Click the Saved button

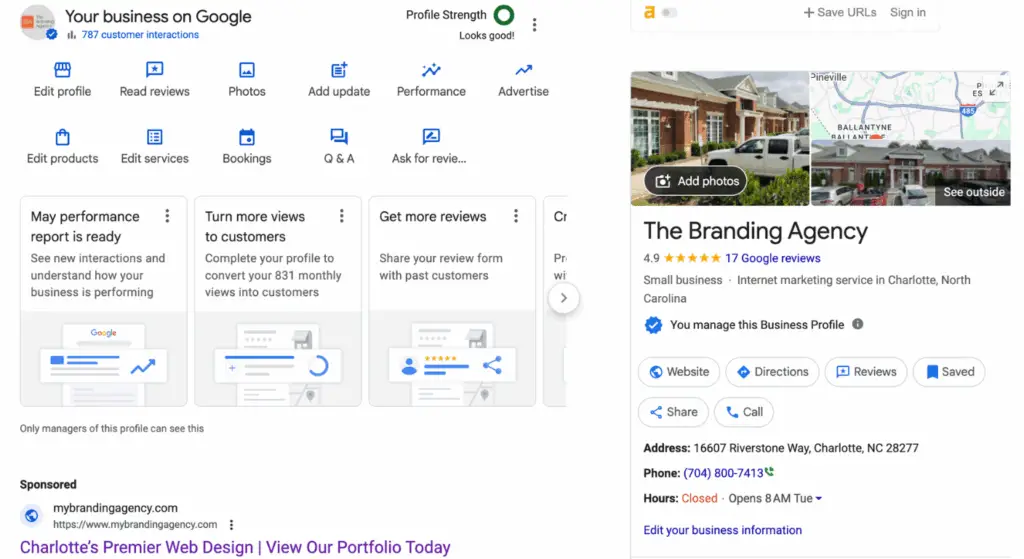(950, 372)
